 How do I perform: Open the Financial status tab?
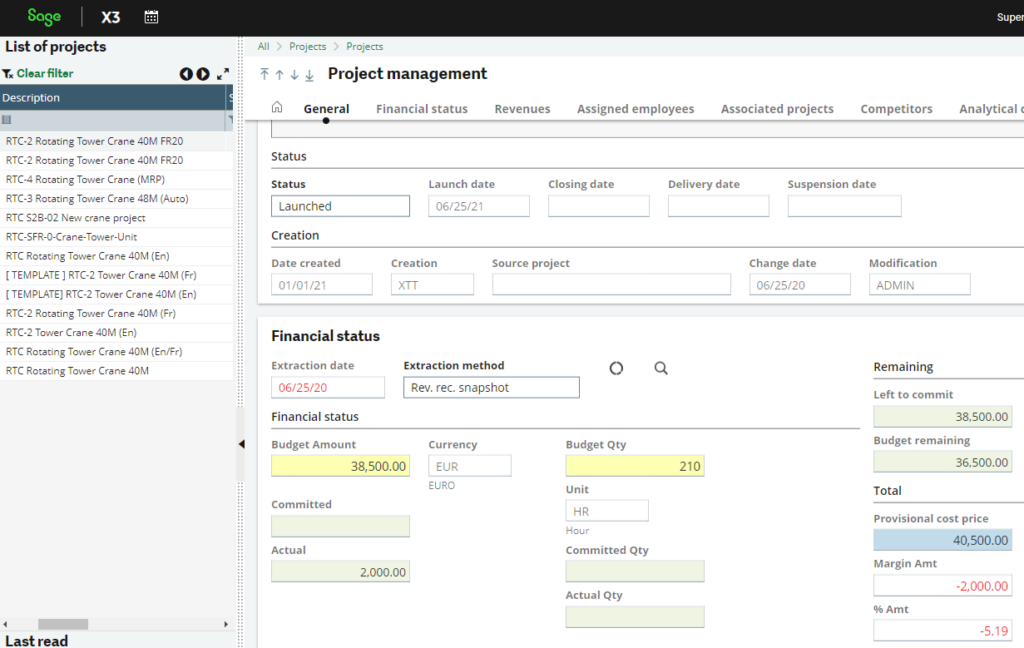[422, 109]
